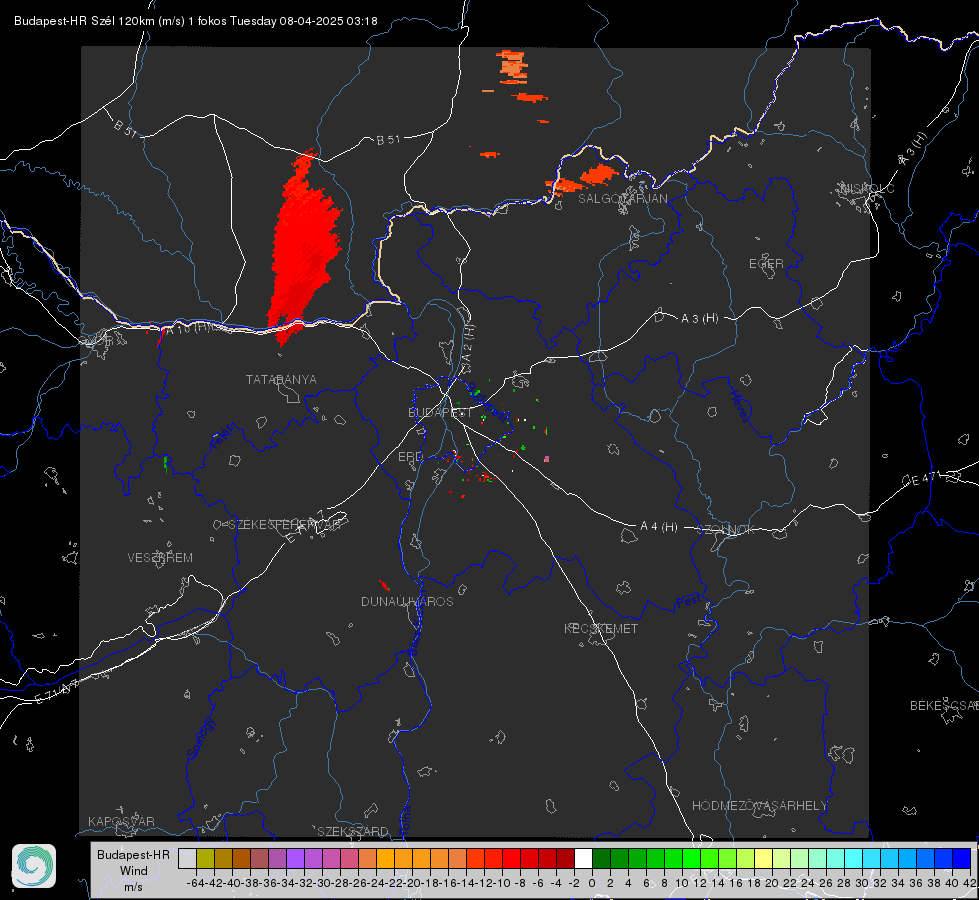Click the SZEKSZARD city label
Image resolution: width=979 pixels, height=900 pixels.
353,831
